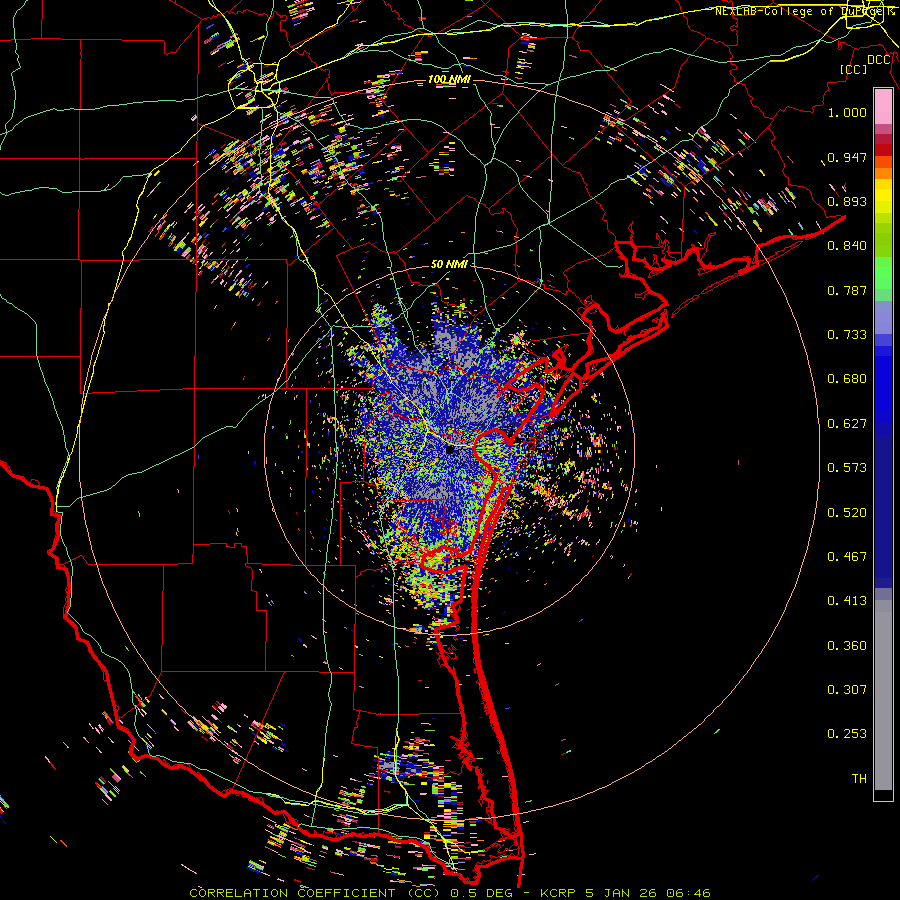This screenshot has width=900, height=900.
Task: Click the gray lower segment of the color bar
Action: tap(883, 695)
